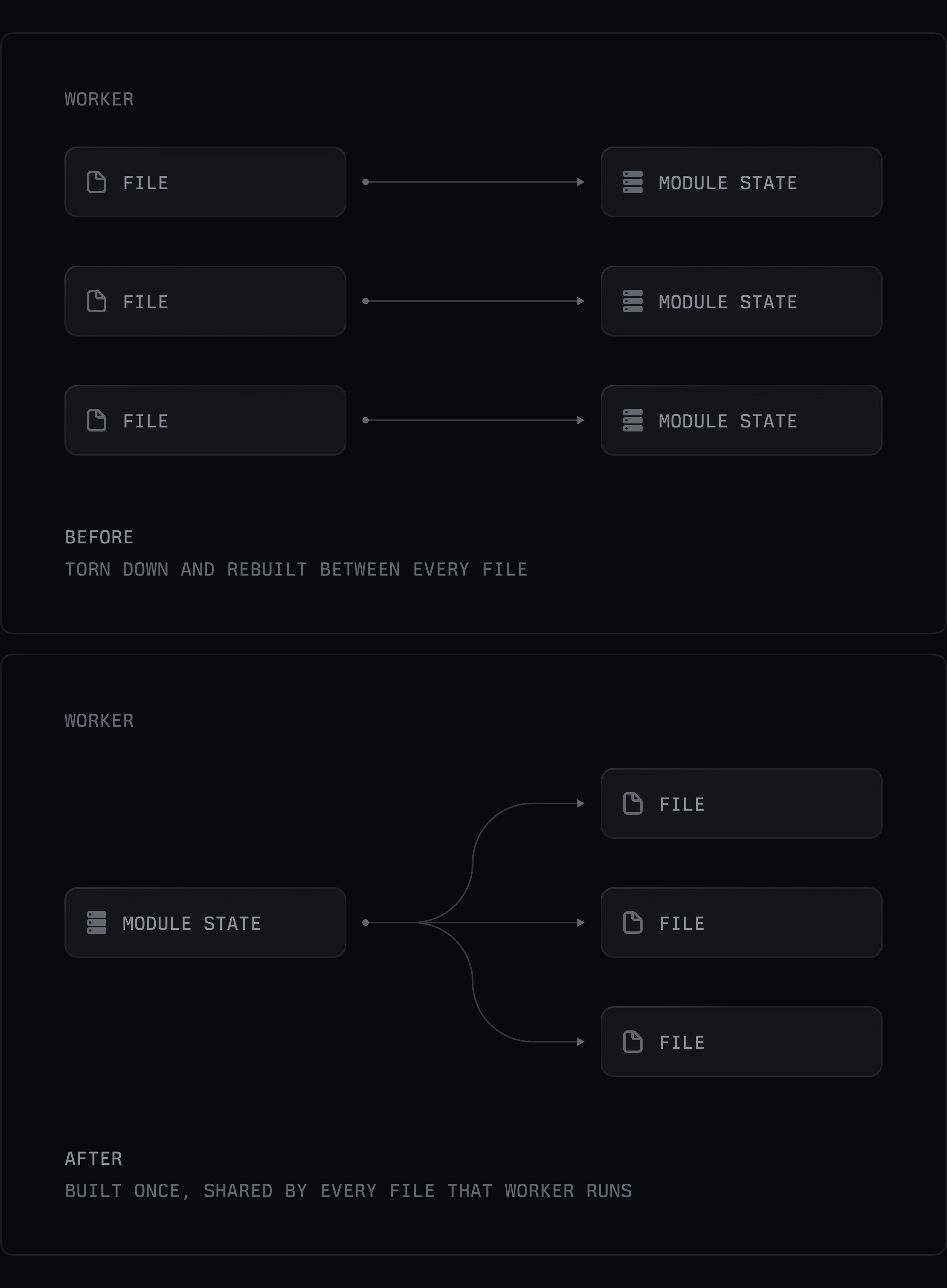This screenshot has width=947, height=1288.
Task: Click the file icon in the bottom After File box
Action: click(633, 1042)
